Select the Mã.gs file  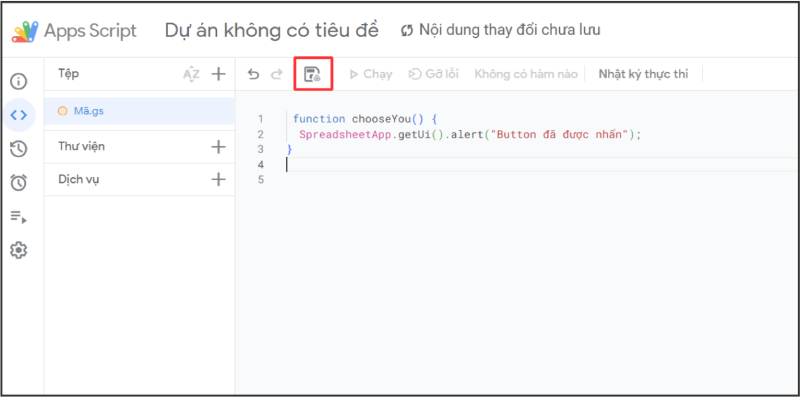[x=139, y=111]
